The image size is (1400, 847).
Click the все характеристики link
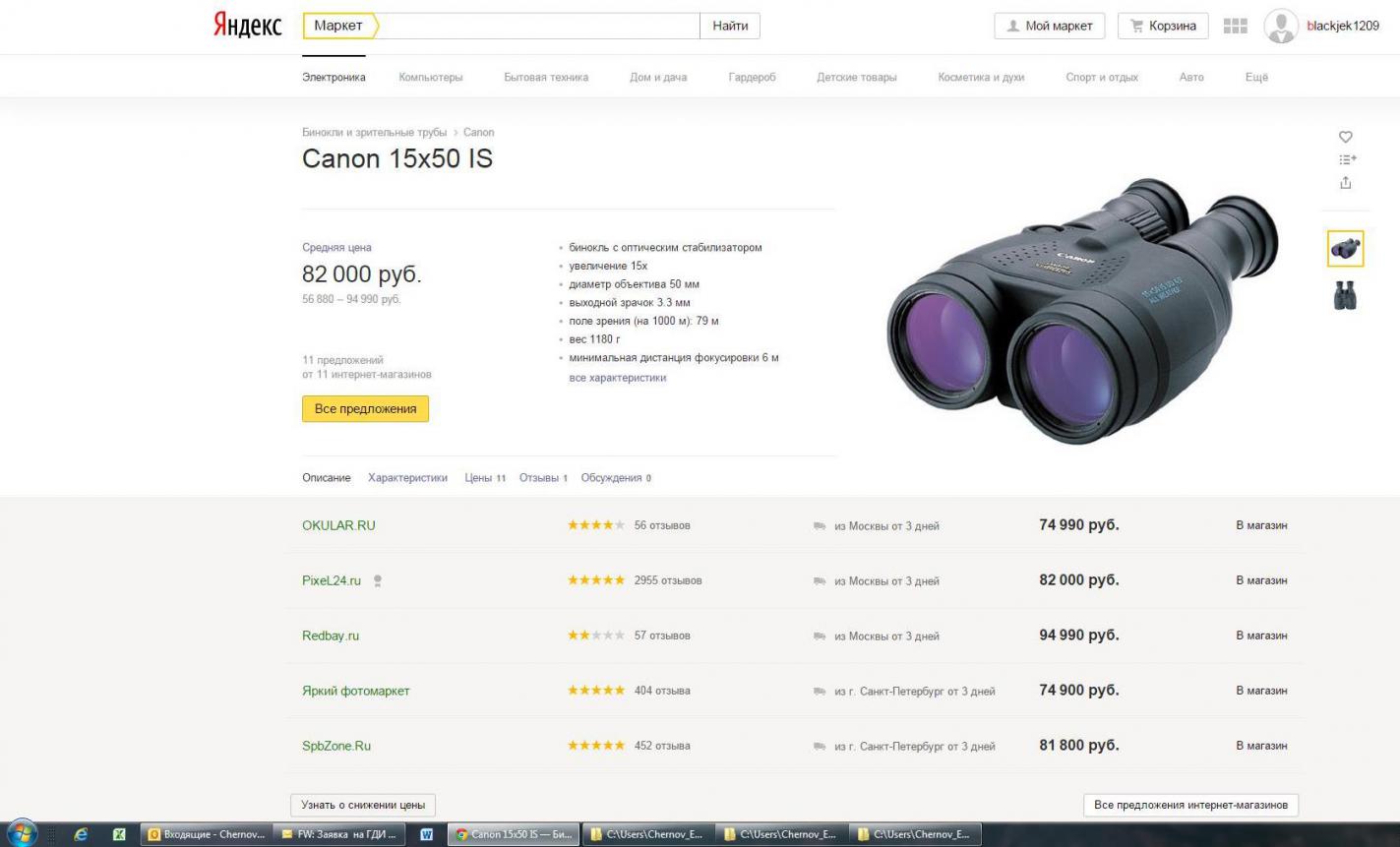(617, 378)
